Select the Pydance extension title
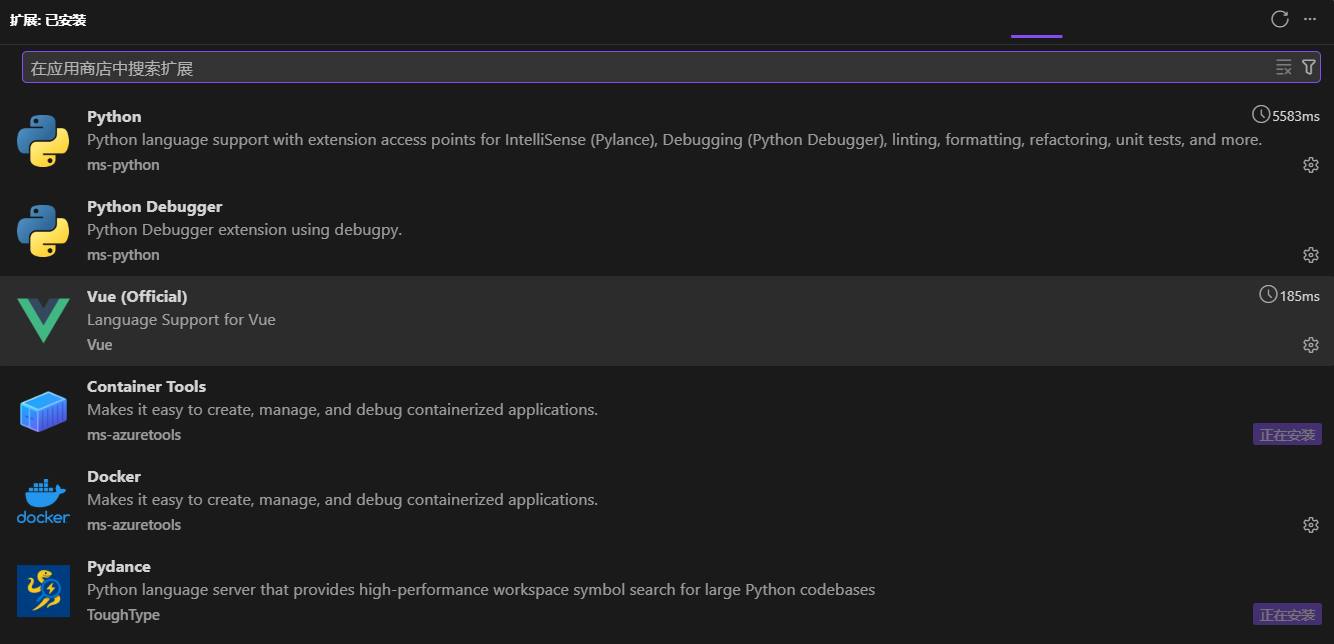 point(119,567)
